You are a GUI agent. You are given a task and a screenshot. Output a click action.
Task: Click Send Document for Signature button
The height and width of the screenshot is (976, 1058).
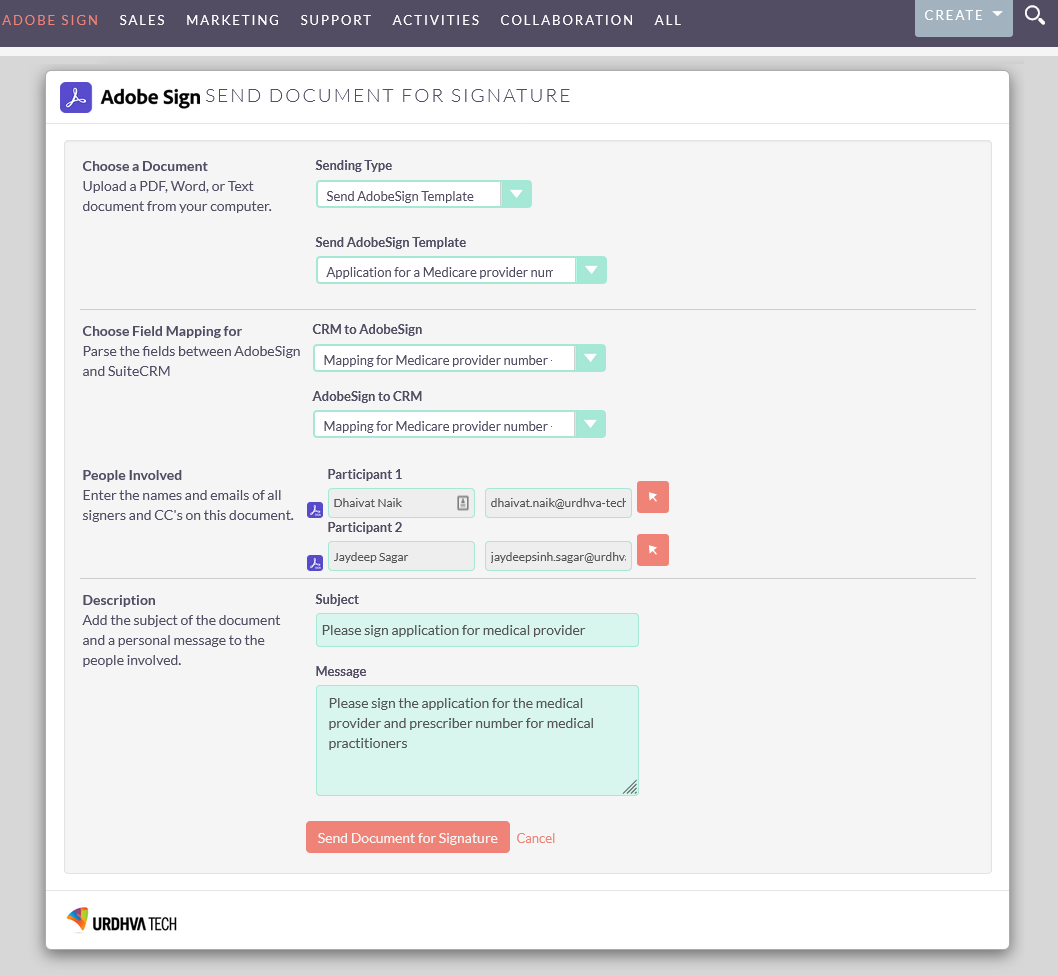[x=408, y=838]
